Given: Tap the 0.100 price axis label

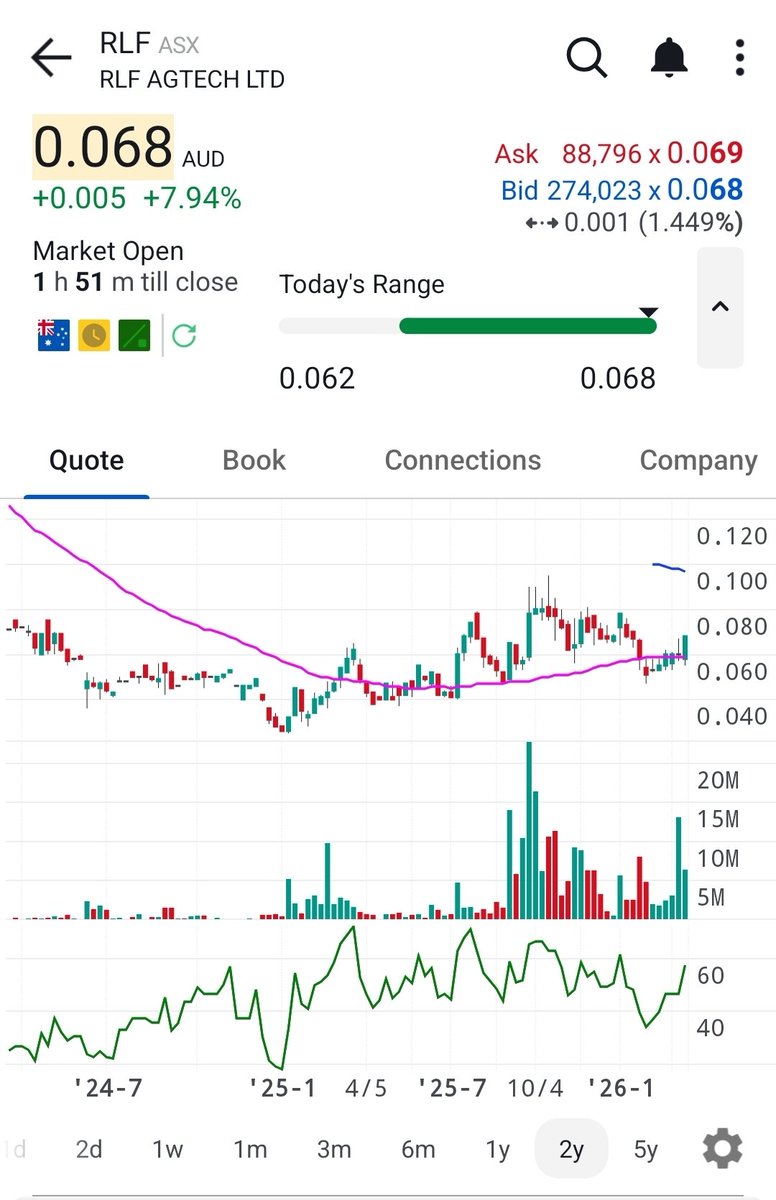Looking at the screenshot, I should coord(732,582).
